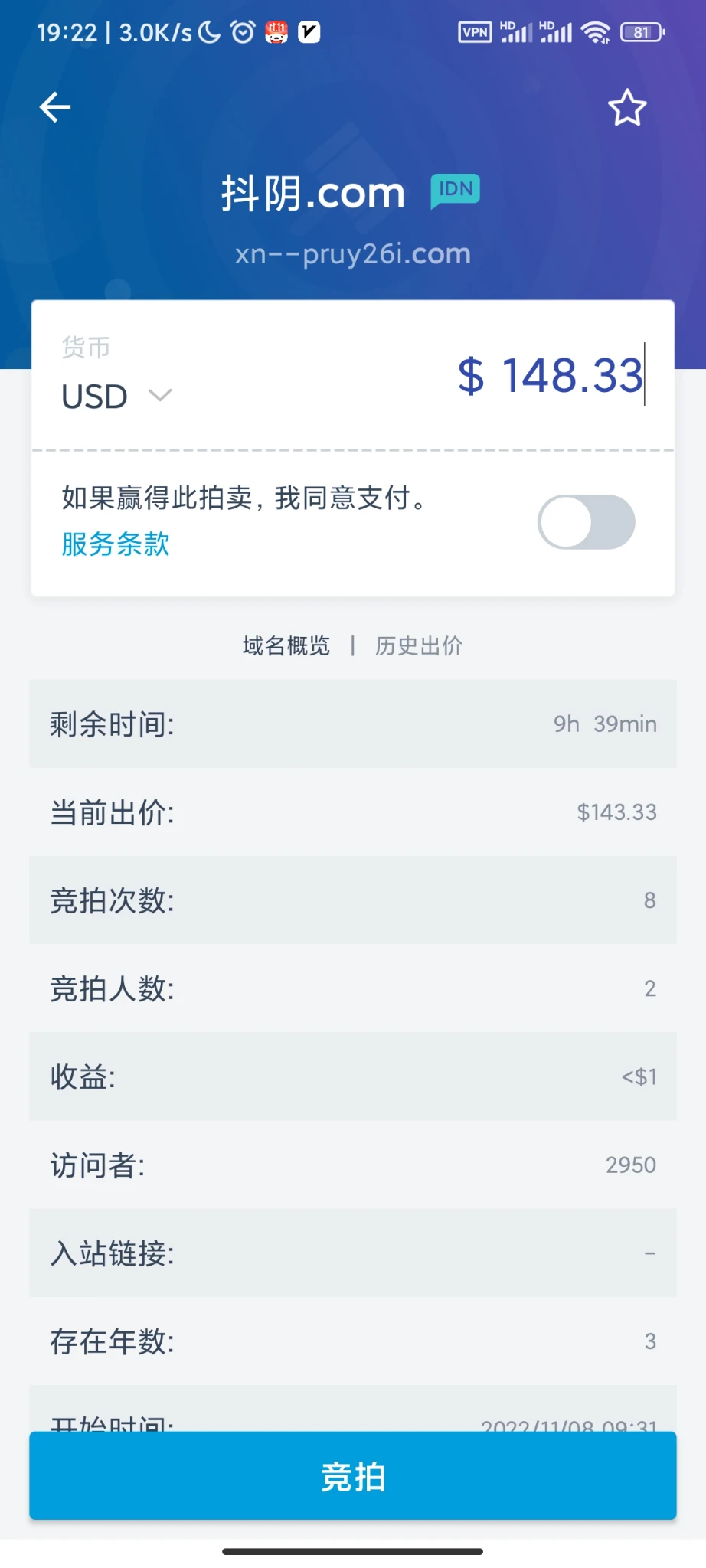
Task: Tap the back arrow icon
Action: coord(55,107)
